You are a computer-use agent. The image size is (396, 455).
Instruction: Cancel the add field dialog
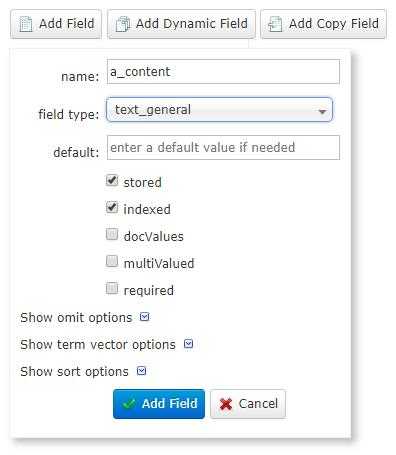click(x=248, y=404)
